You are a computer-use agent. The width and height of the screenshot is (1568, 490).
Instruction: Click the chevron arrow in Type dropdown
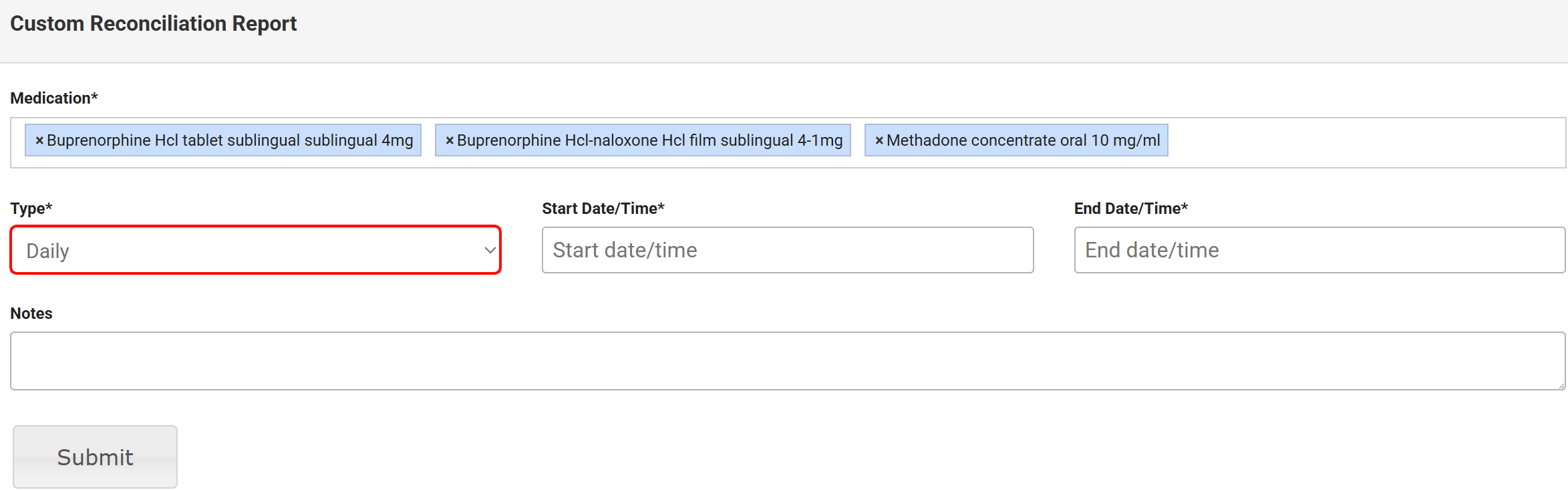490,250
